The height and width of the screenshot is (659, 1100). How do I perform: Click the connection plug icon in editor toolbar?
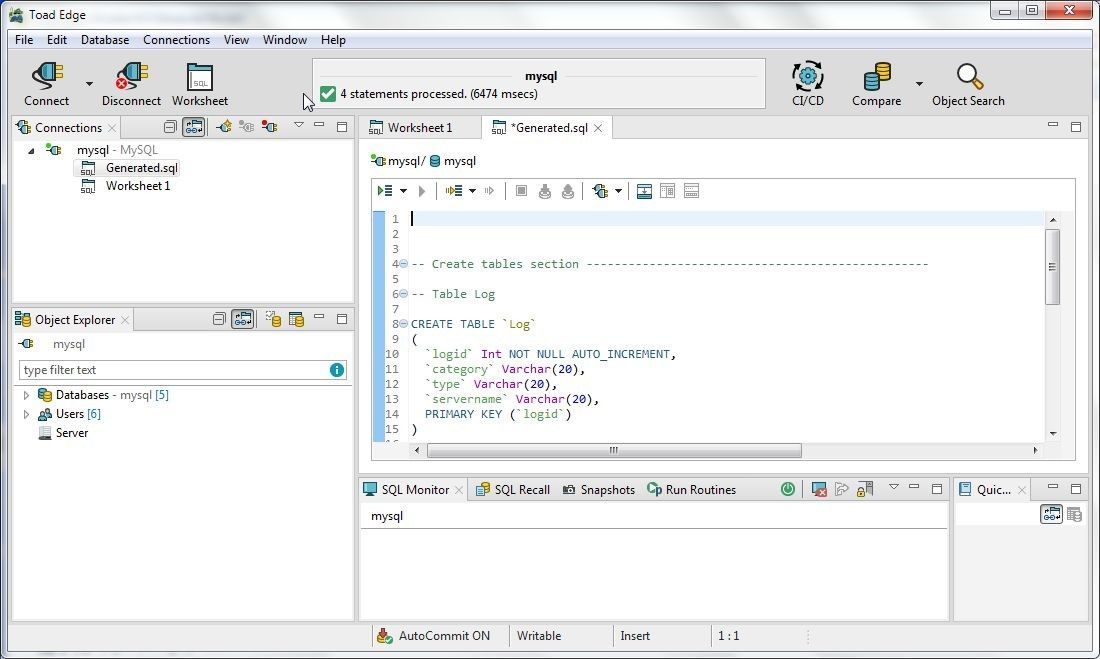tap(601, 191)
